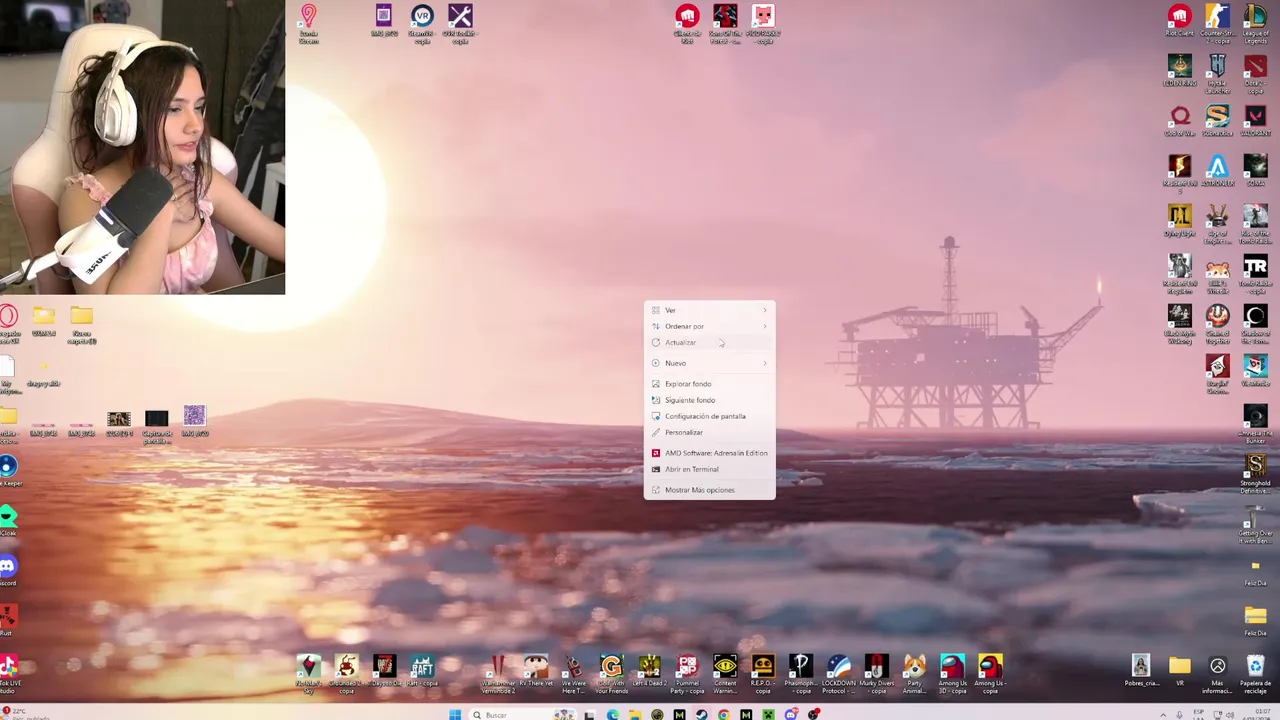The image size is (1280, 720).
Task: Select the Phasmophobia copia icon
Action: pos(800,673)
